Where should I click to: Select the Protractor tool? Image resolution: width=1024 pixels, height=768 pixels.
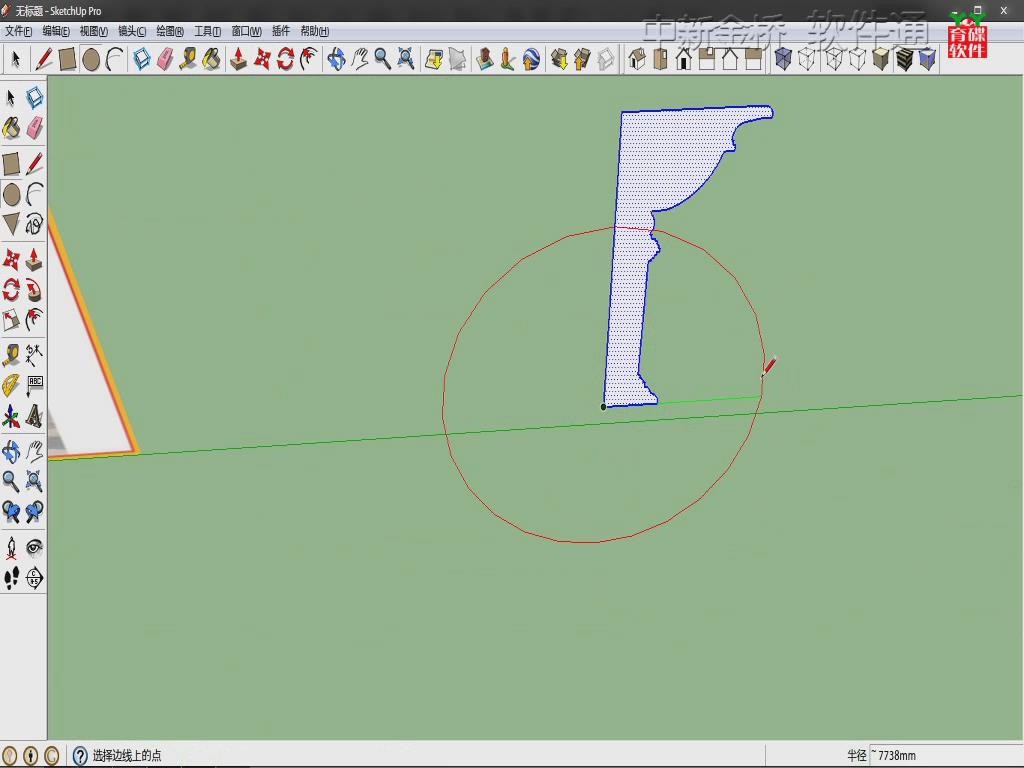click(x=11, y=385)
